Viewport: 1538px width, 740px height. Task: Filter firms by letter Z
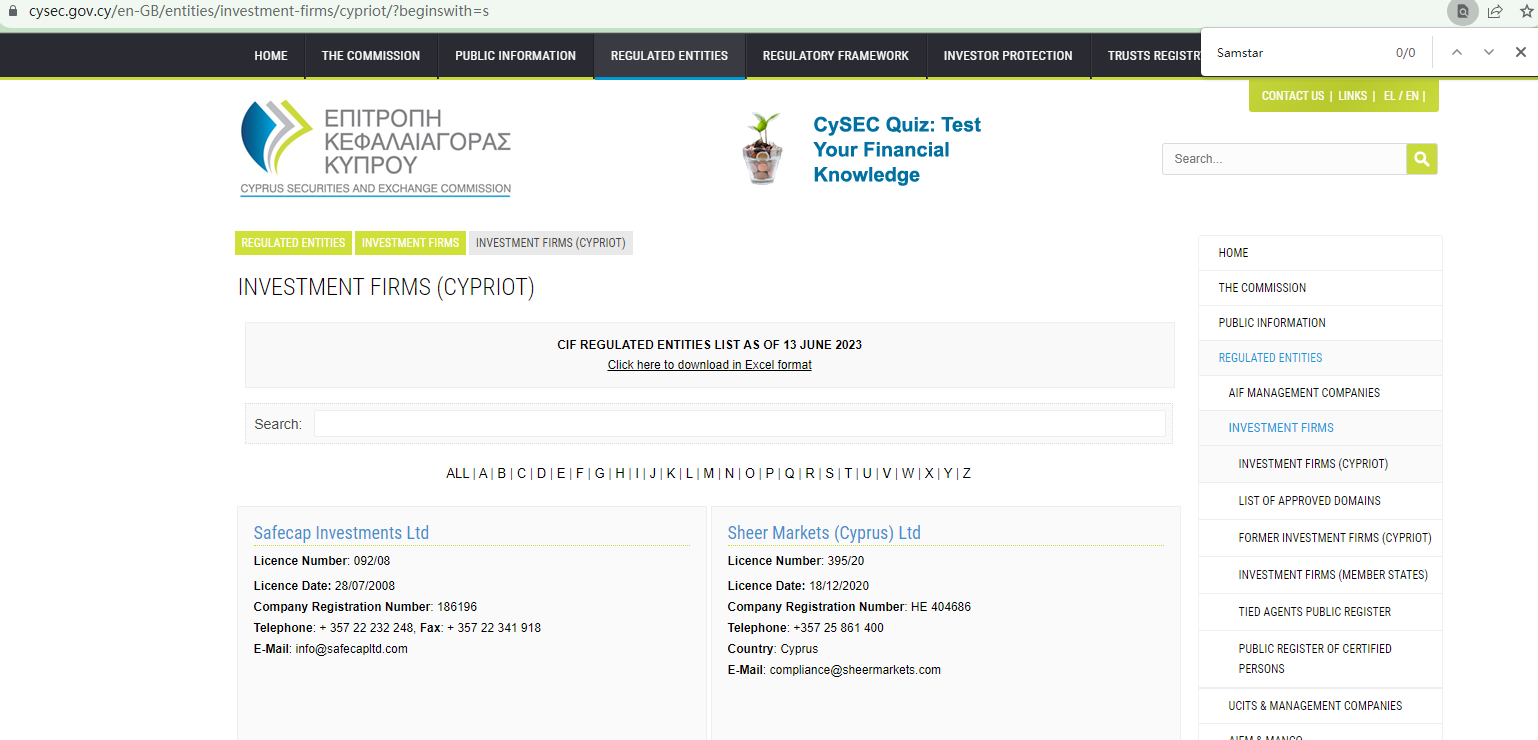pyautogui.click(x=967, y=473)
